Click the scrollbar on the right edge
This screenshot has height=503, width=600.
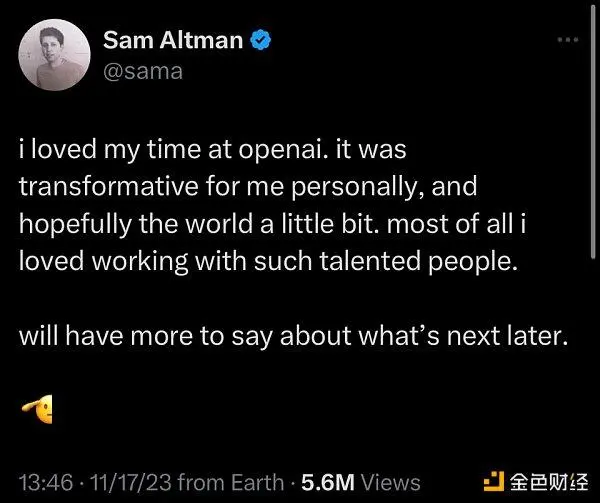(593, 132)
